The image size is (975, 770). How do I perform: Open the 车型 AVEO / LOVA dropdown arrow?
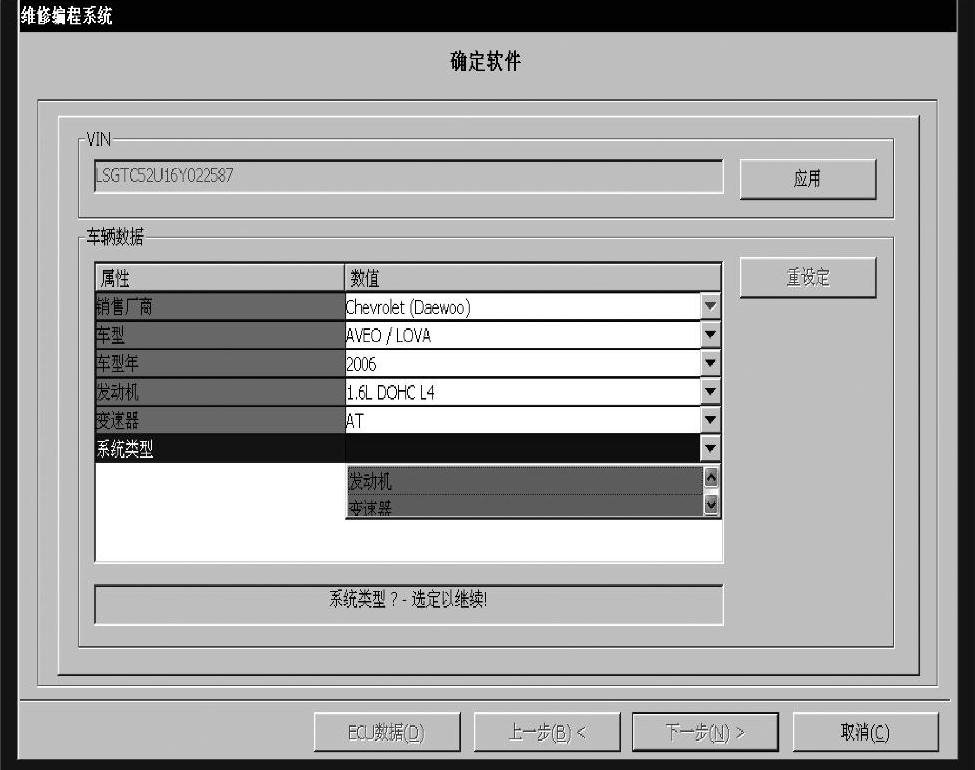tap(710, 336)
